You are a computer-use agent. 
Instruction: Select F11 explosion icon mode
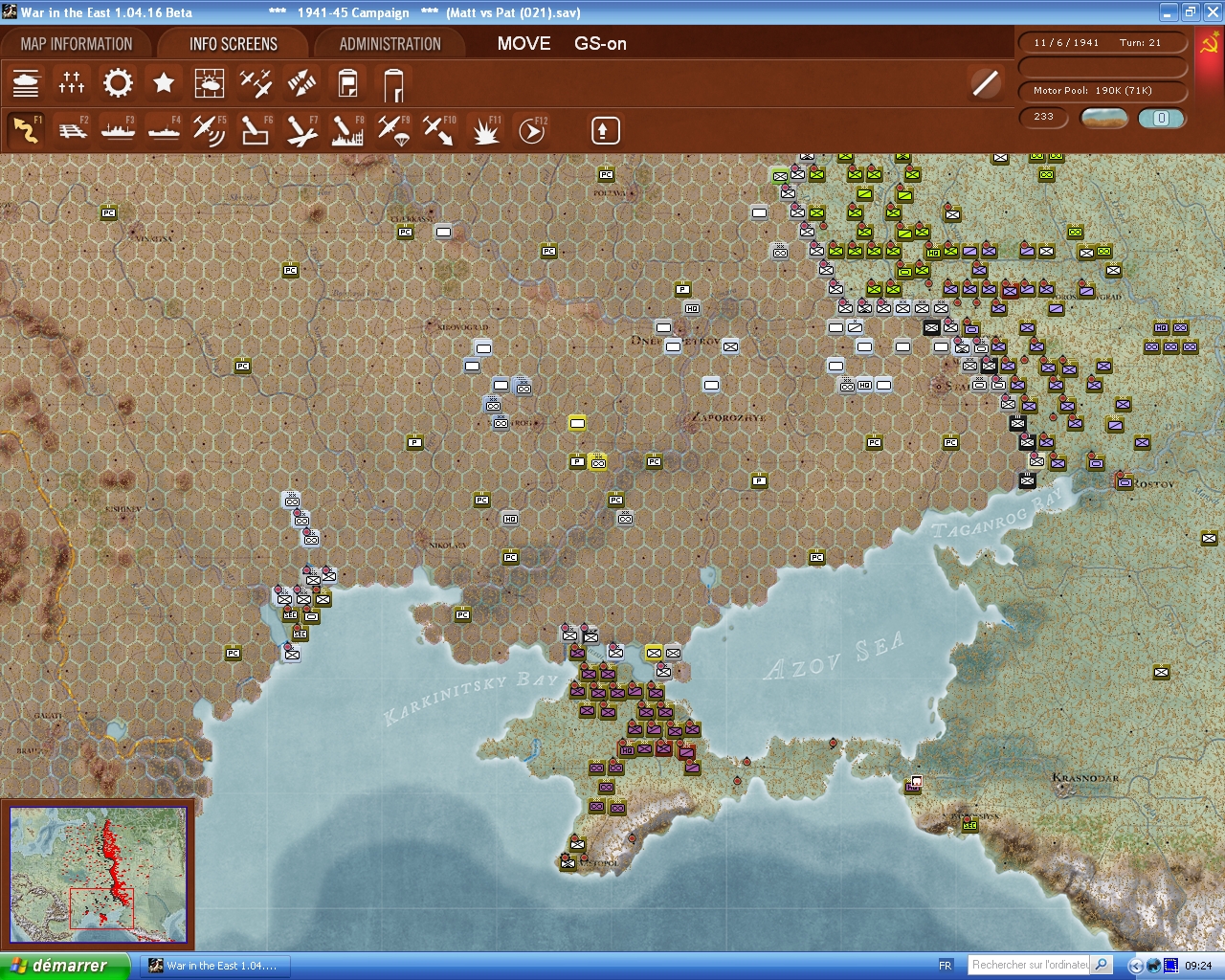point(485,130)
